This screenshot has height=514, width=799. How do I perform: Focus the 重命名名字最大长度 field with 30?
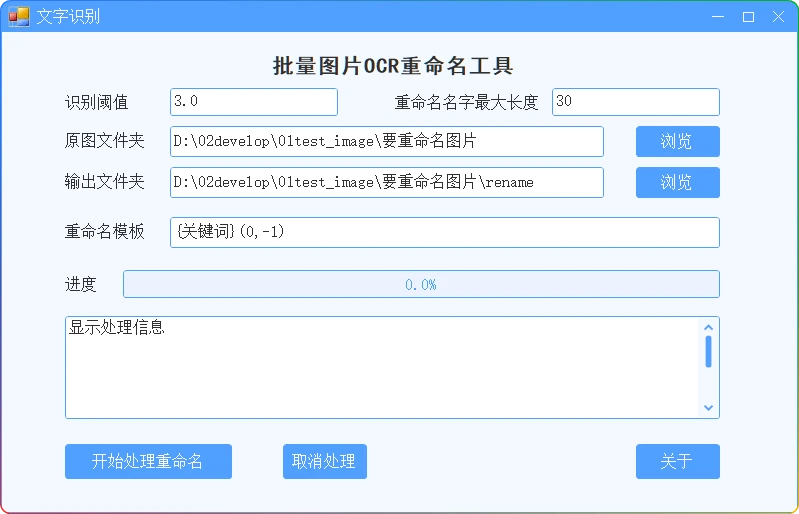click(x=635, y=102)
